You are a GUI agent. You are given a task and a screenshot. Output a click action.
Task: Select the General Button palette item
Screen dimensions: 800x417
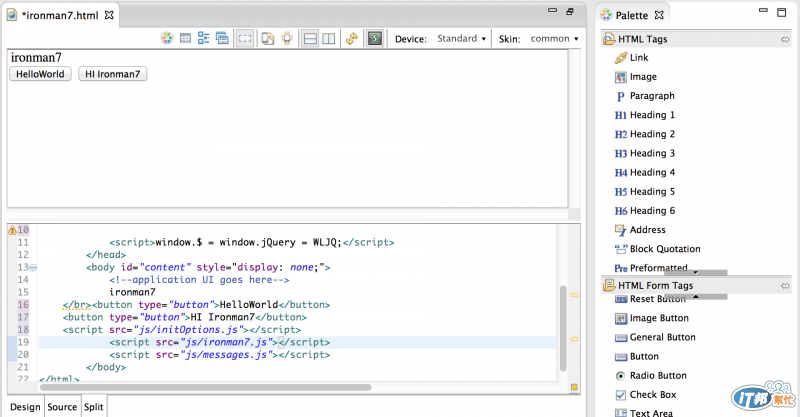655,337
